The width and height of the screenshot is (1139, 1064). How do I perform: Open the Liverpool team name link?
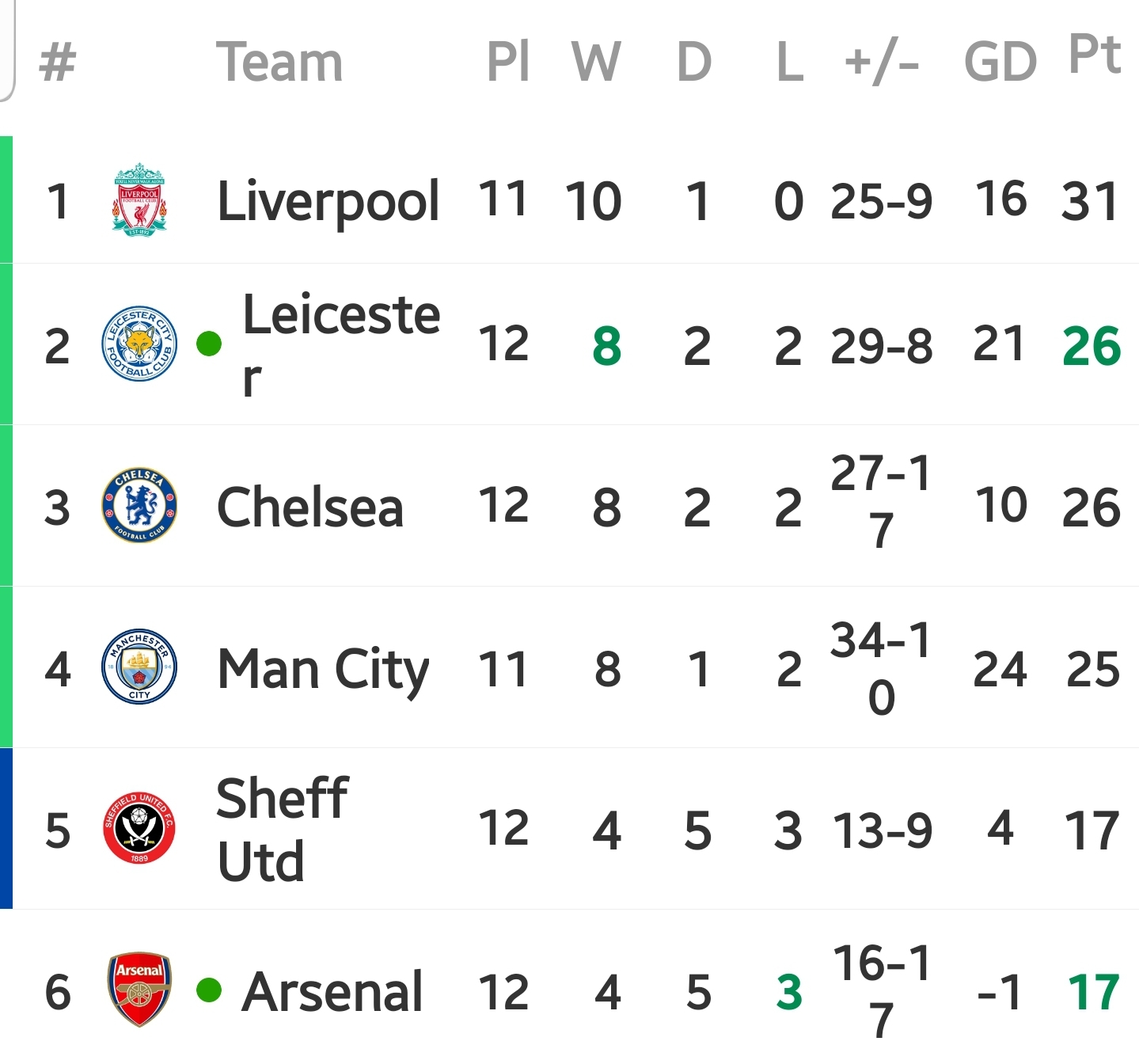[x=328, y=201]
